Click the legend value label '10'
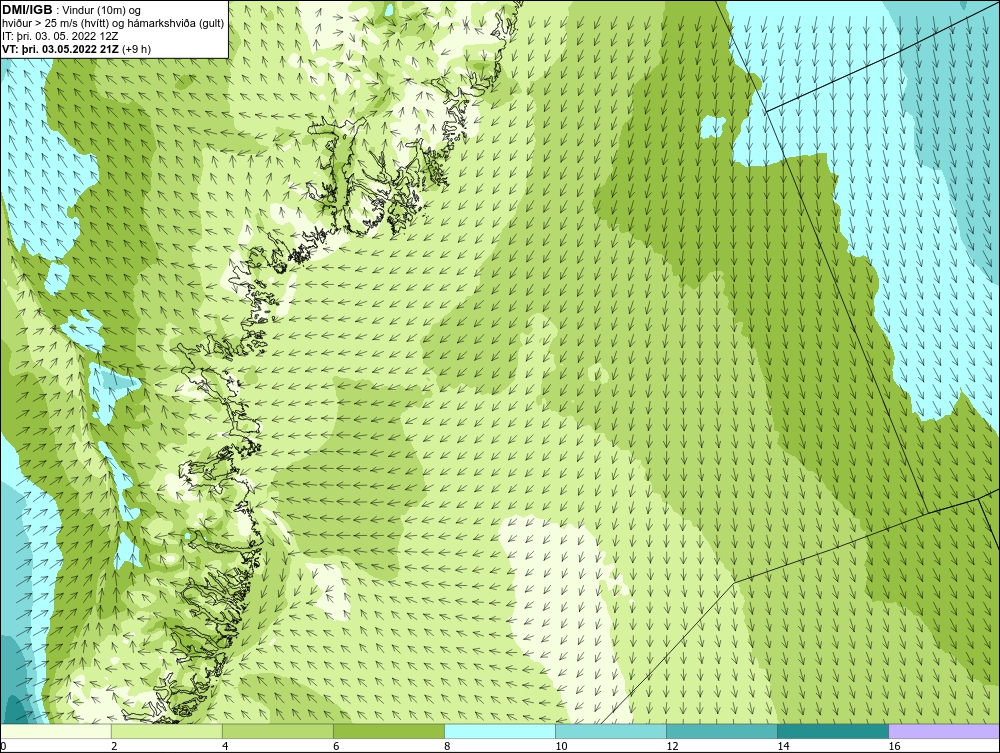This screenshot has height=753, width=1000. 561,746
